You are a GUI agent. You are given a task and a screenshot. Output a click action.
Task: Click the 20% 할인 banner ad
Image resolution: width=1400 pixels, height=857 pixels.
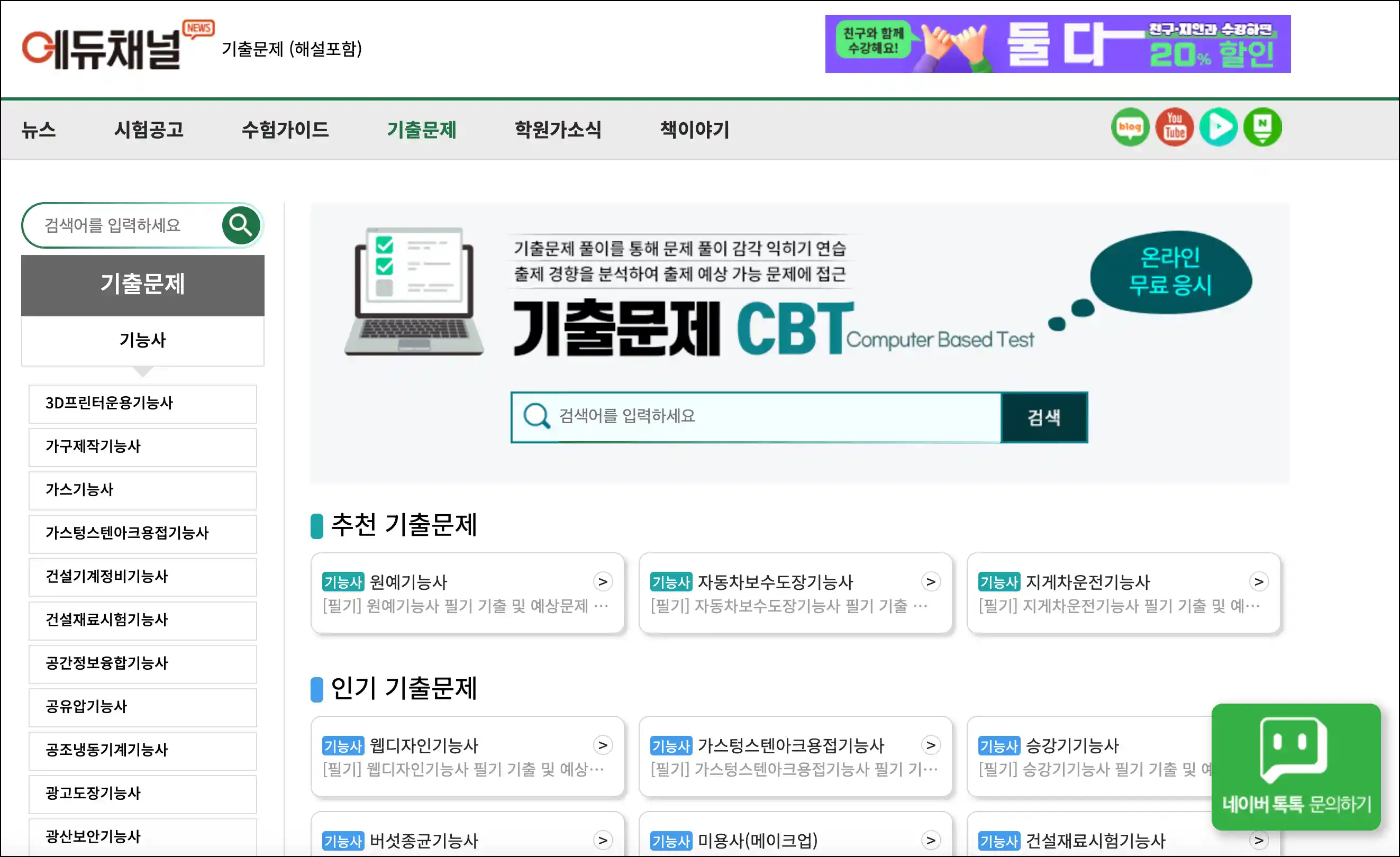click(1057, 44)
